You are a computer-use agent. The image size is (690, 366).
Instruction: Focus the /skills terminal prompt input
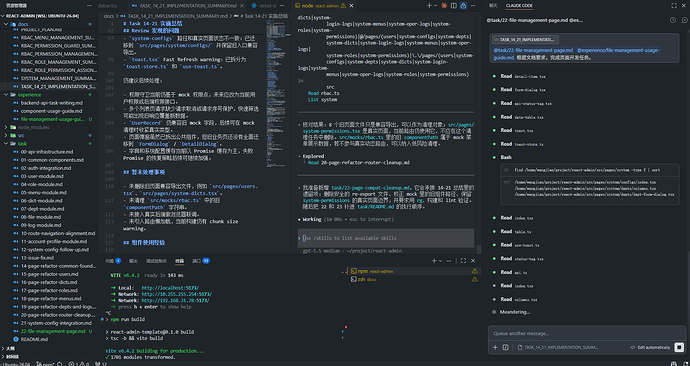pos(386,238)
